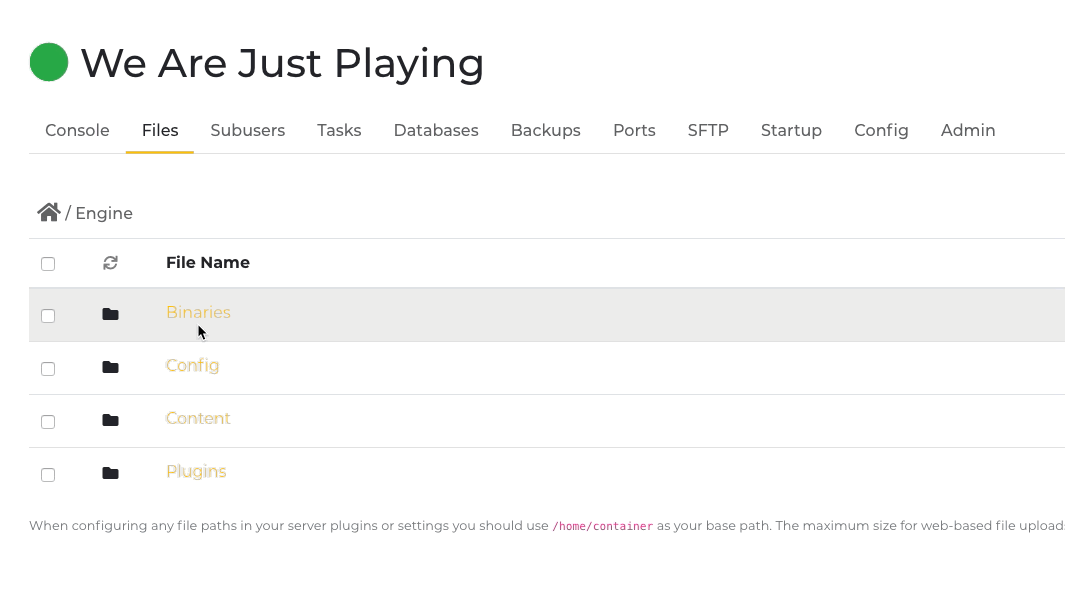
Task: Check the Binaries row checkbox
Action: point(48,316)
